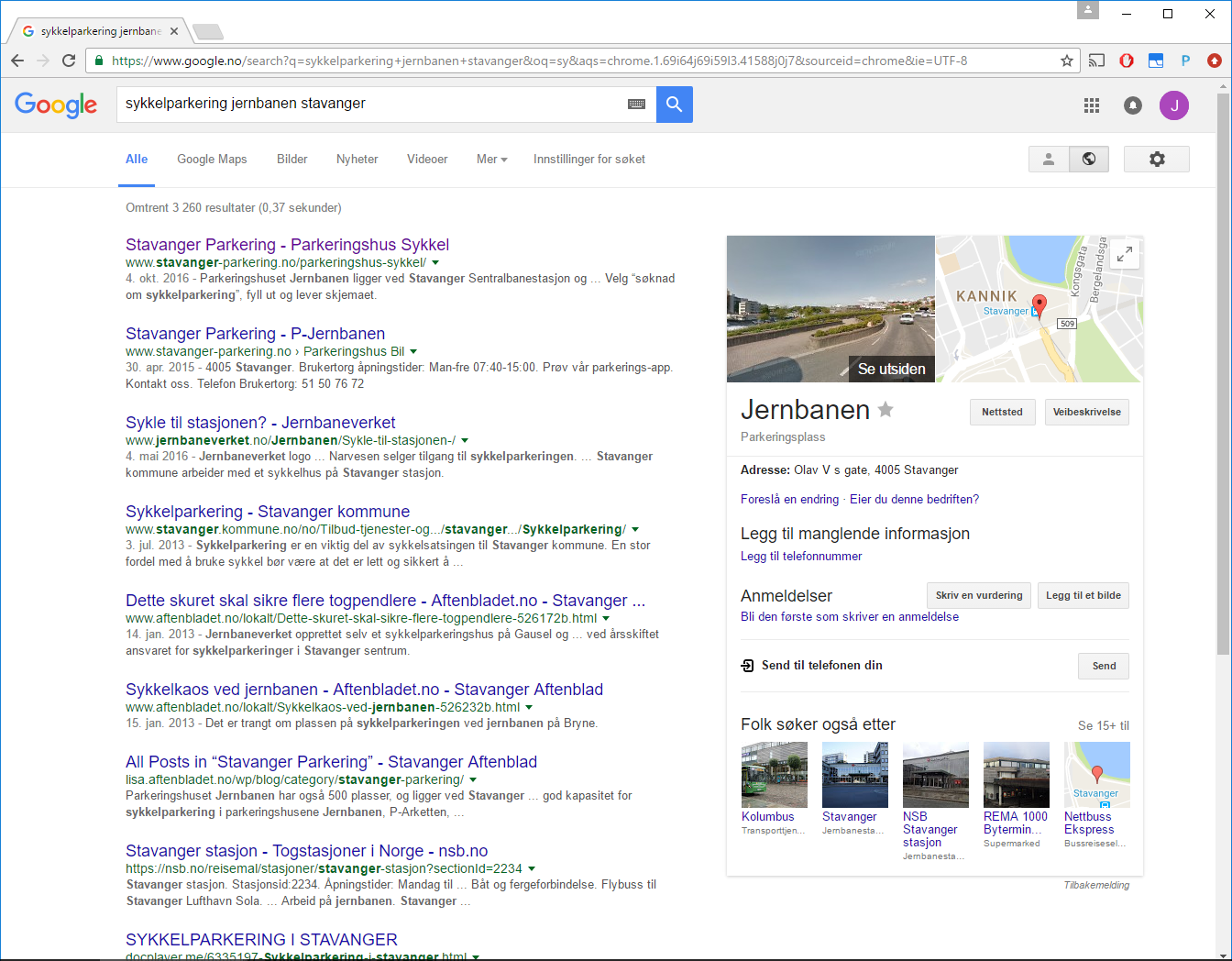Screen dimensions: 1232x961
Task: Select the Alle search tab
Action: (137, 159)
